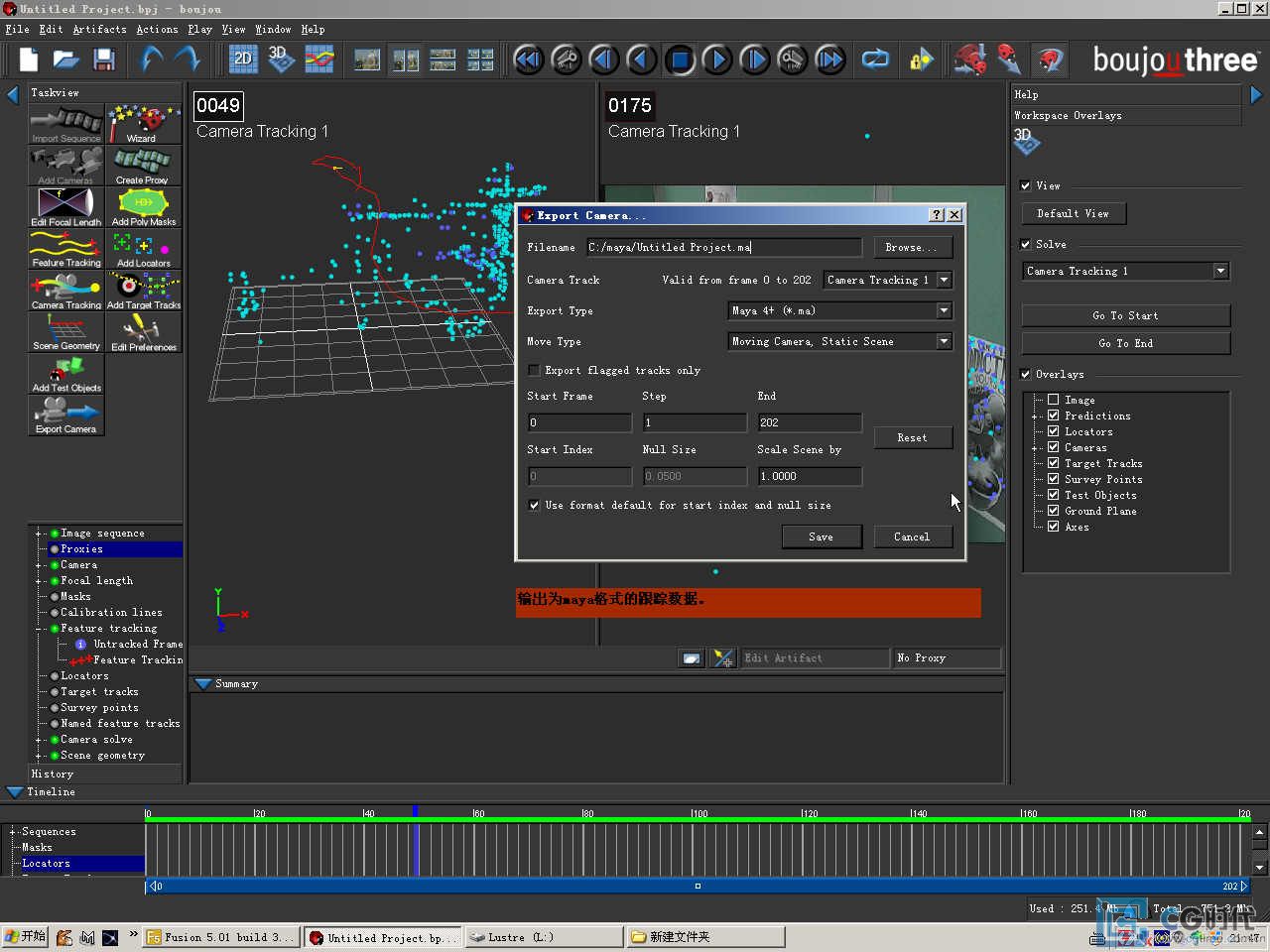This screenshot has height=952, width=1270.
Task: Click the Redo arrow icon
Action: [188, 59]
